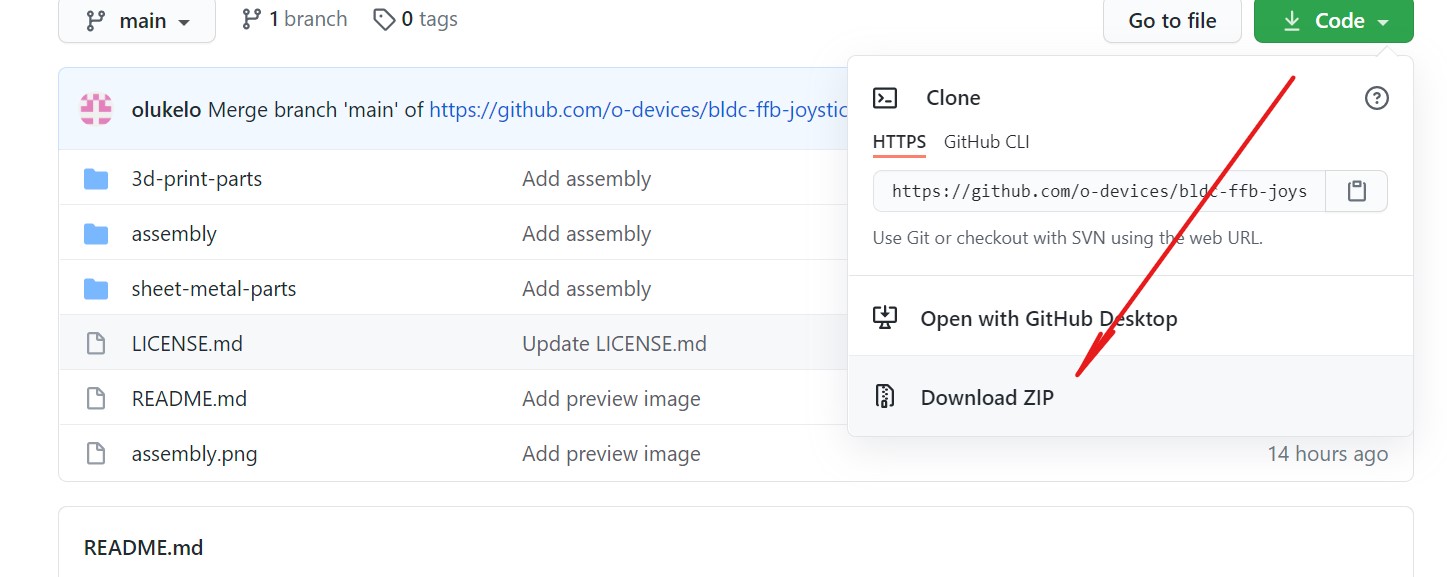Screen dimensions: 1447x577
Task: Click the LICENSE.md file icon
Action: pos(96,344)
